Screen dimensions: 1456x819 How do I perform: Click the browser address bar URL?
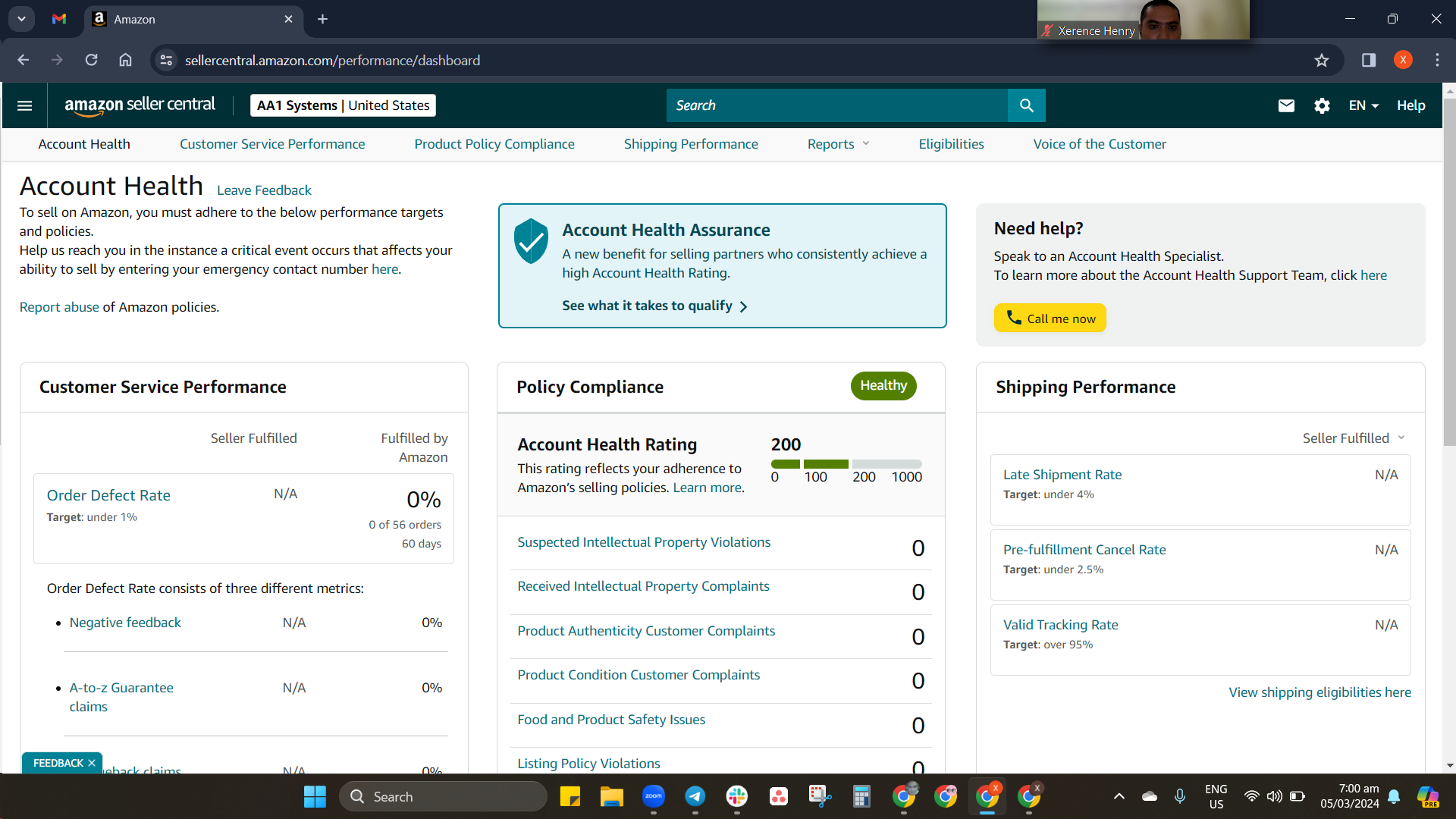(332, 60)
